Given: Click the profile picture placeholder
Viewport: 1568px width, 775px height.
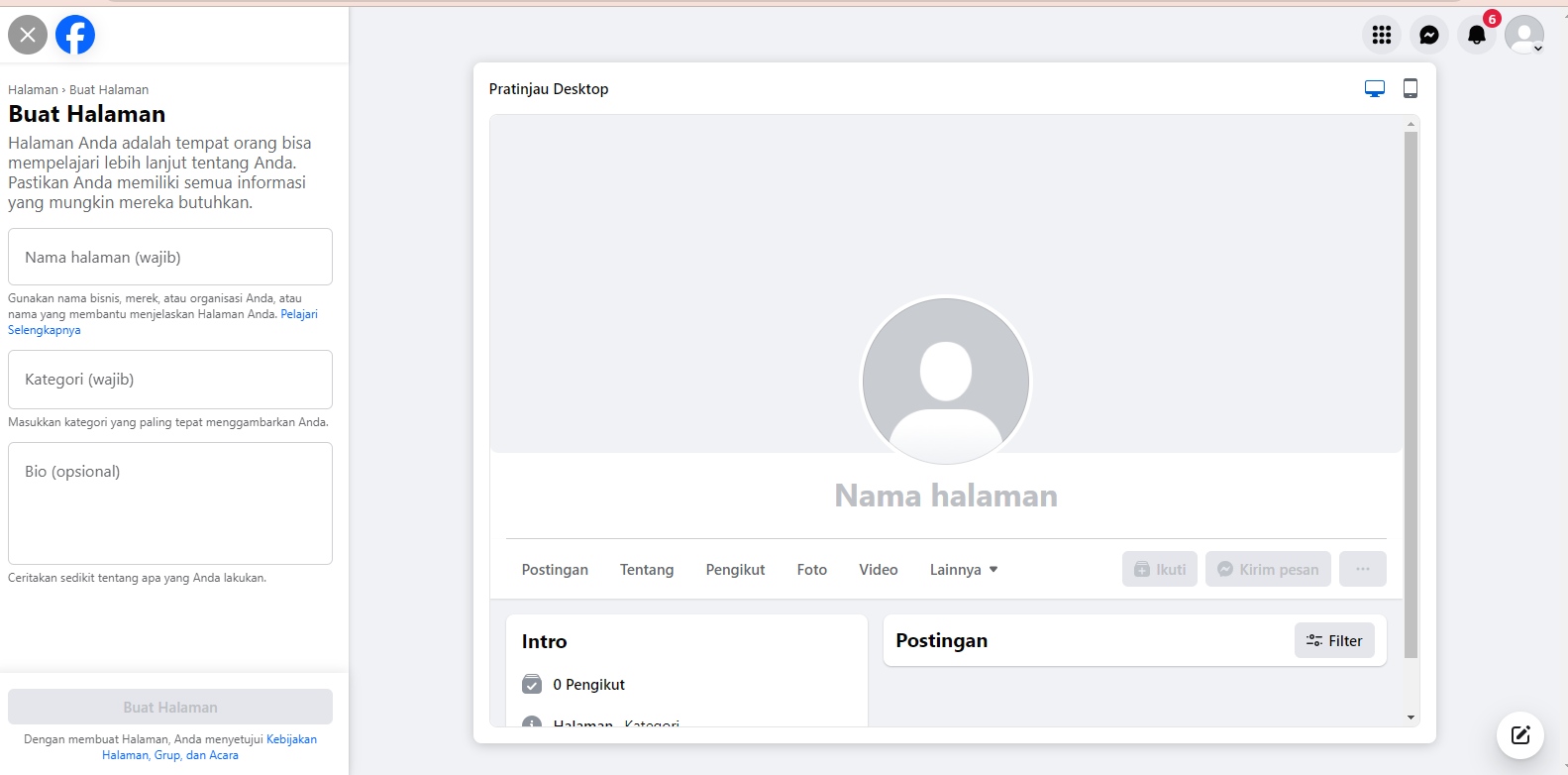Looking at the screenshot, I should click(x=946, y=382).
